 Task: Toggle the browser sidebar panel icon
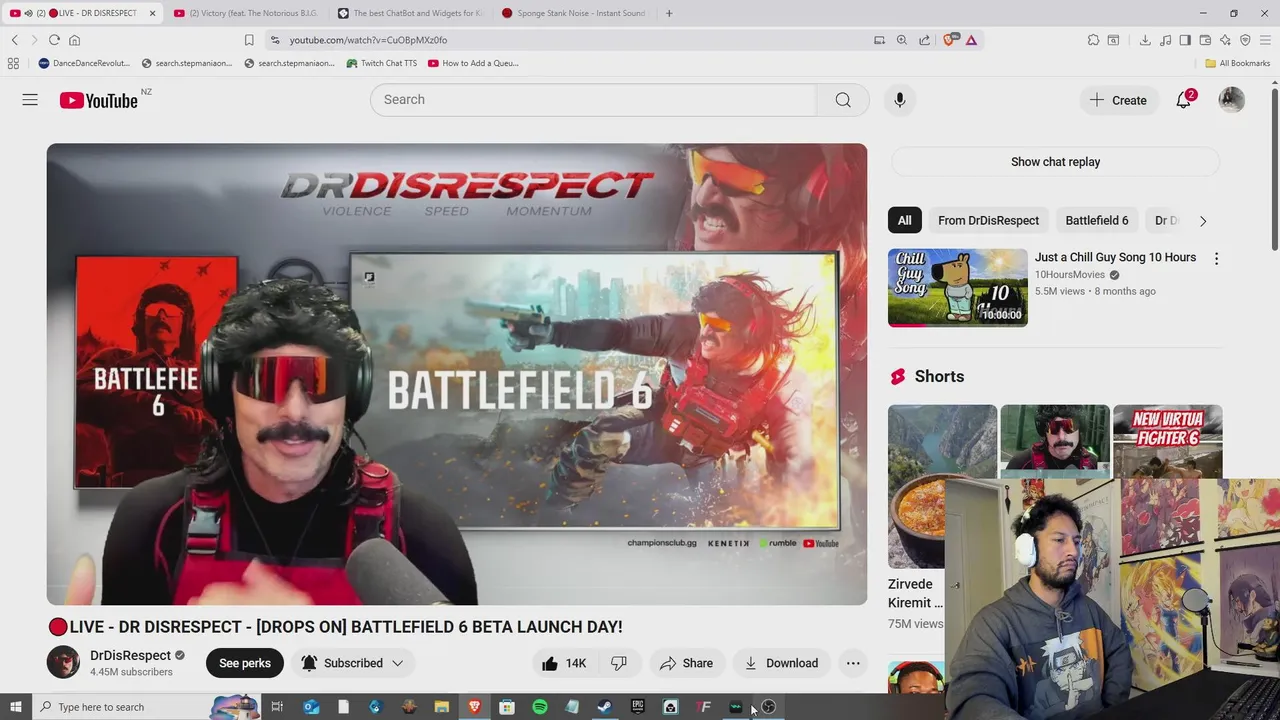click(x=1185, y=40)
